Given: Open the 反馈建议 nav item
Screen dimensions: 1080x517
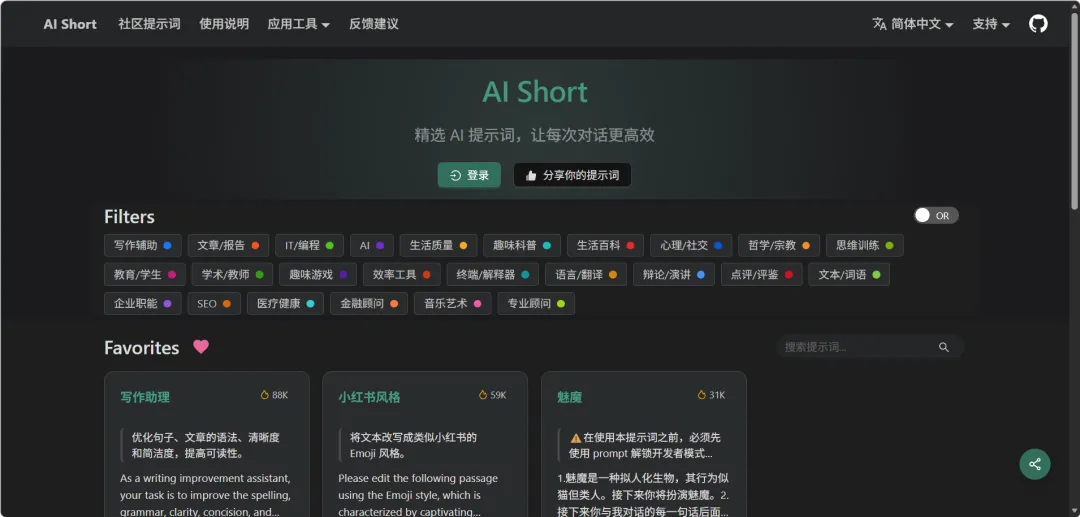Looking at the screenshot, I should pyautogui.click(x=374, y=24).
